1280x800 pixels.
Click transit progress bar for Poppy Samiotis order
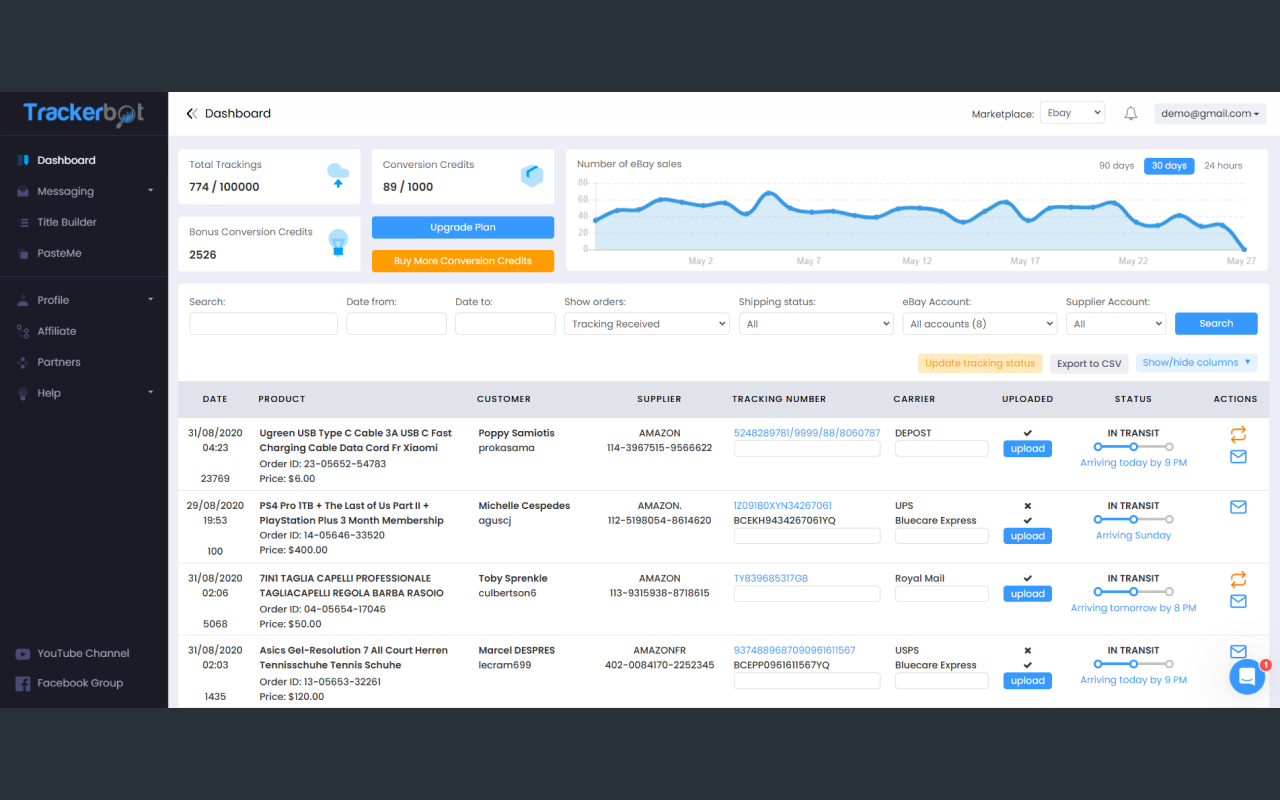click(1133, 447)
